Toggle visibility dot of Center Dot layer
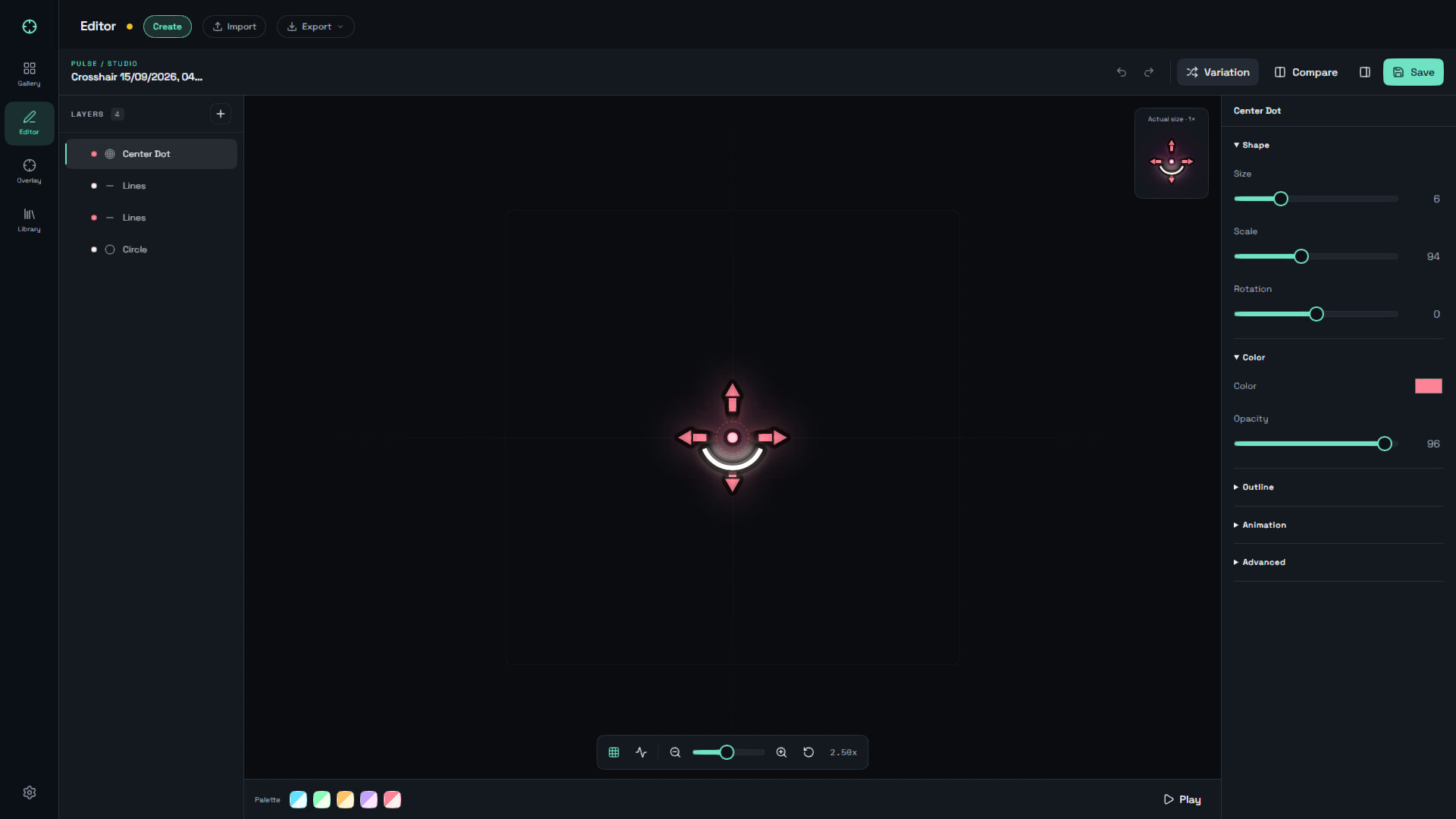Viewport: 1456px width, 819px height. (x=94, y=154)
